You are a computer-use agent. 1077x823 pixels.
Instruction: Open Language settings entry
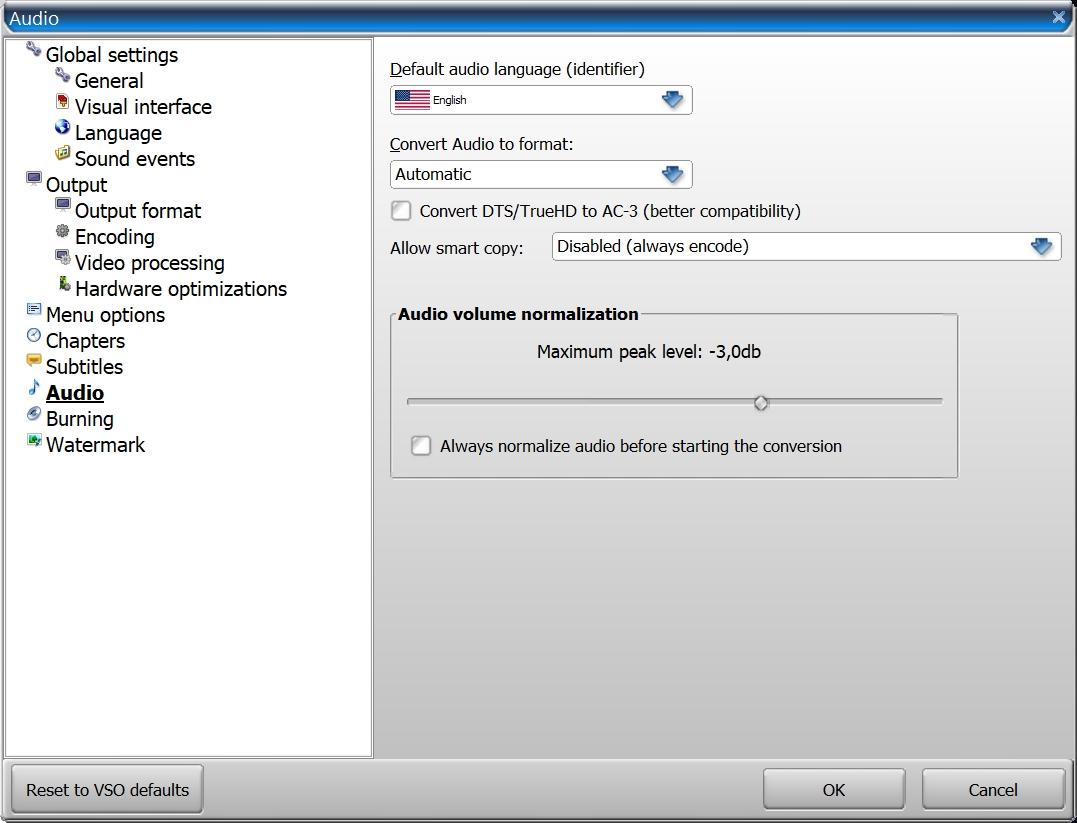pyautogui.click(x=118, y=133)
